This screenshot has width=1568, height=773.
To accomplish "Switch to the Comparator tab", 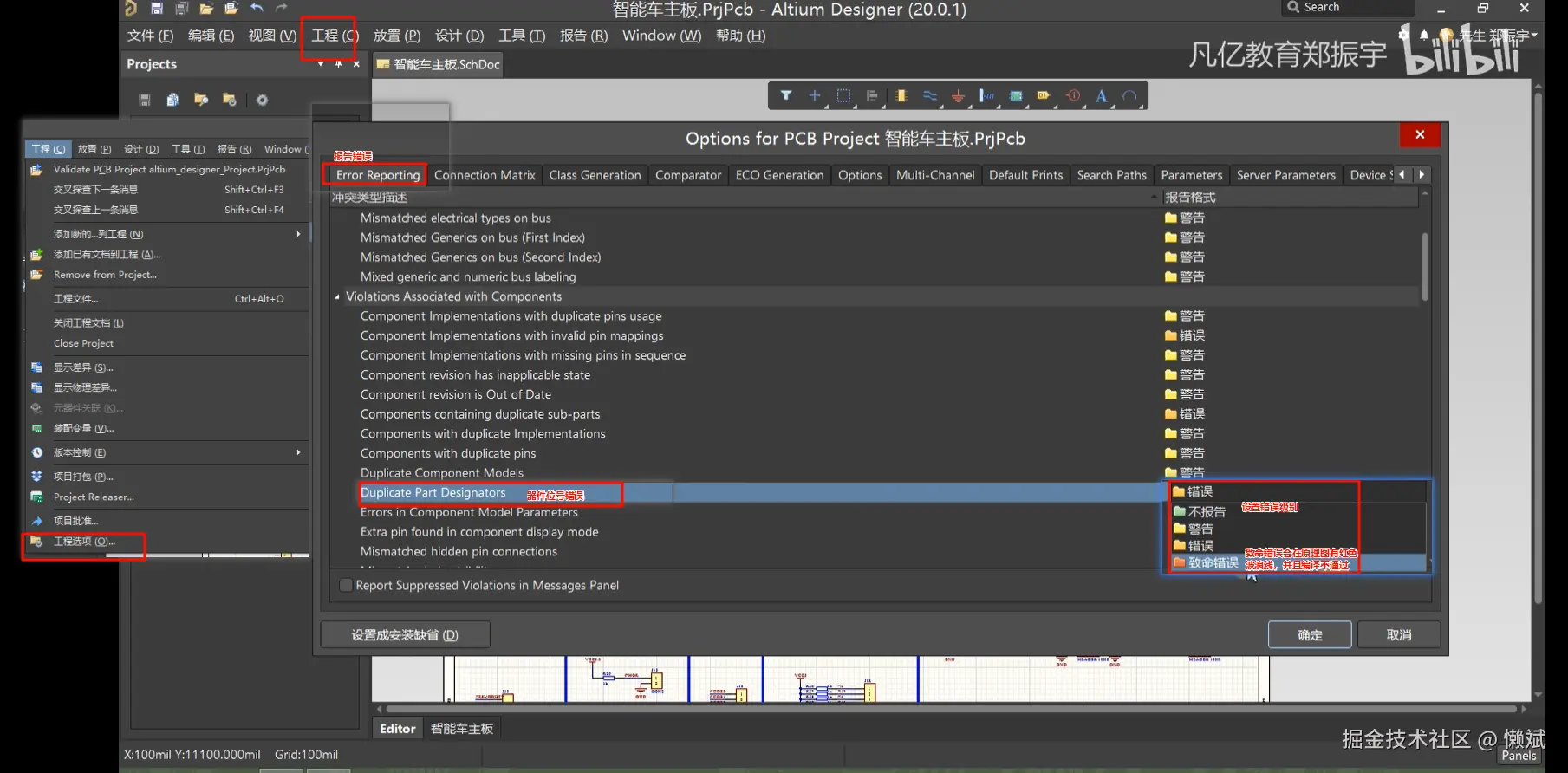I will pos(688,175).
